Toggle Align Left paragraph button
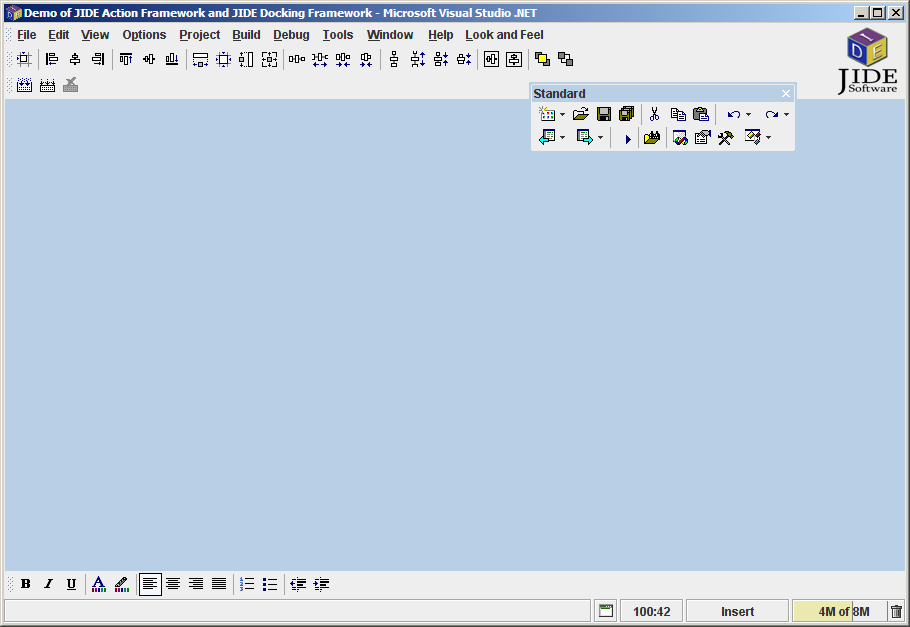This screenshot has height=627, width=910. 150,584
